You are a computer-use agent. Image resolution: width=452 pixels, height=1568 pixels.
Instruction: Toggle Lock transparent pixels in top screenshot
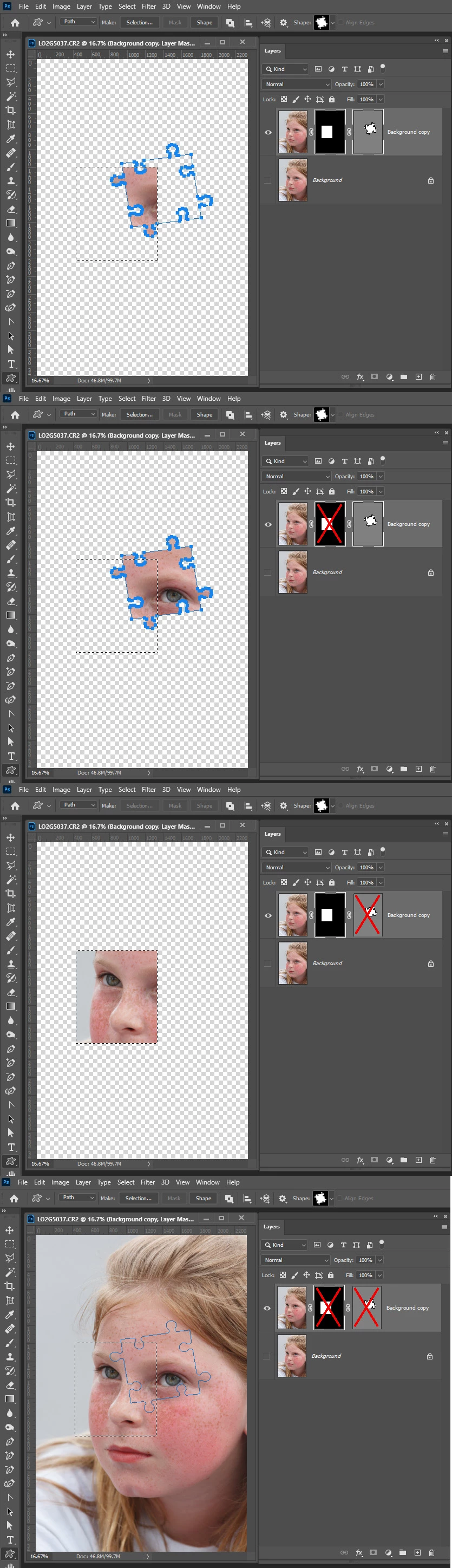[x=284, y=99]
